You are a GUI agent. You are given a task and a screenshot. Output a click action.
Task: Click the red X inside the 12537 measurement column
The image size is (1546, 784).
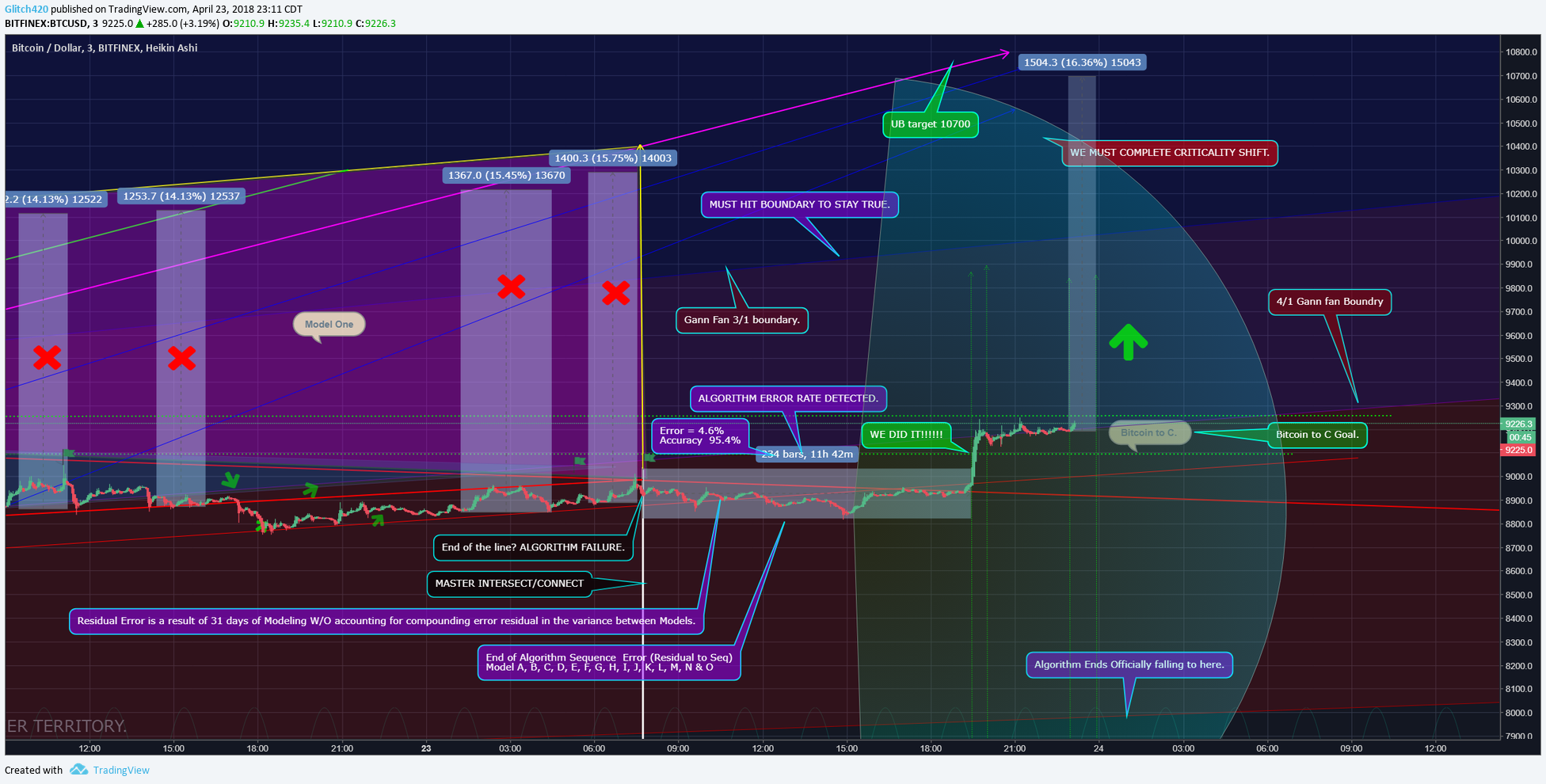click(x=181, y=359)
